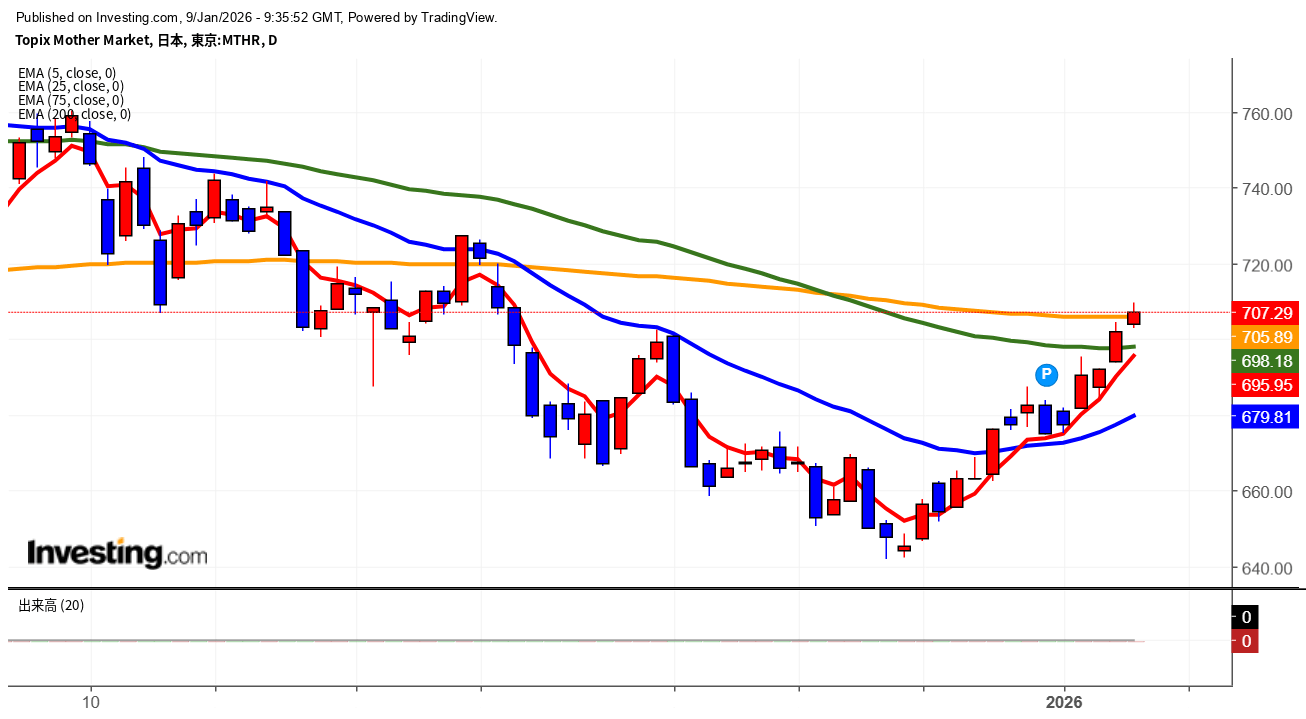Viewport: 1306px width, 719px height.
Task: Select the red 695.95 EMA price label
Action: pyautogui.click(x=1268, y=385)
